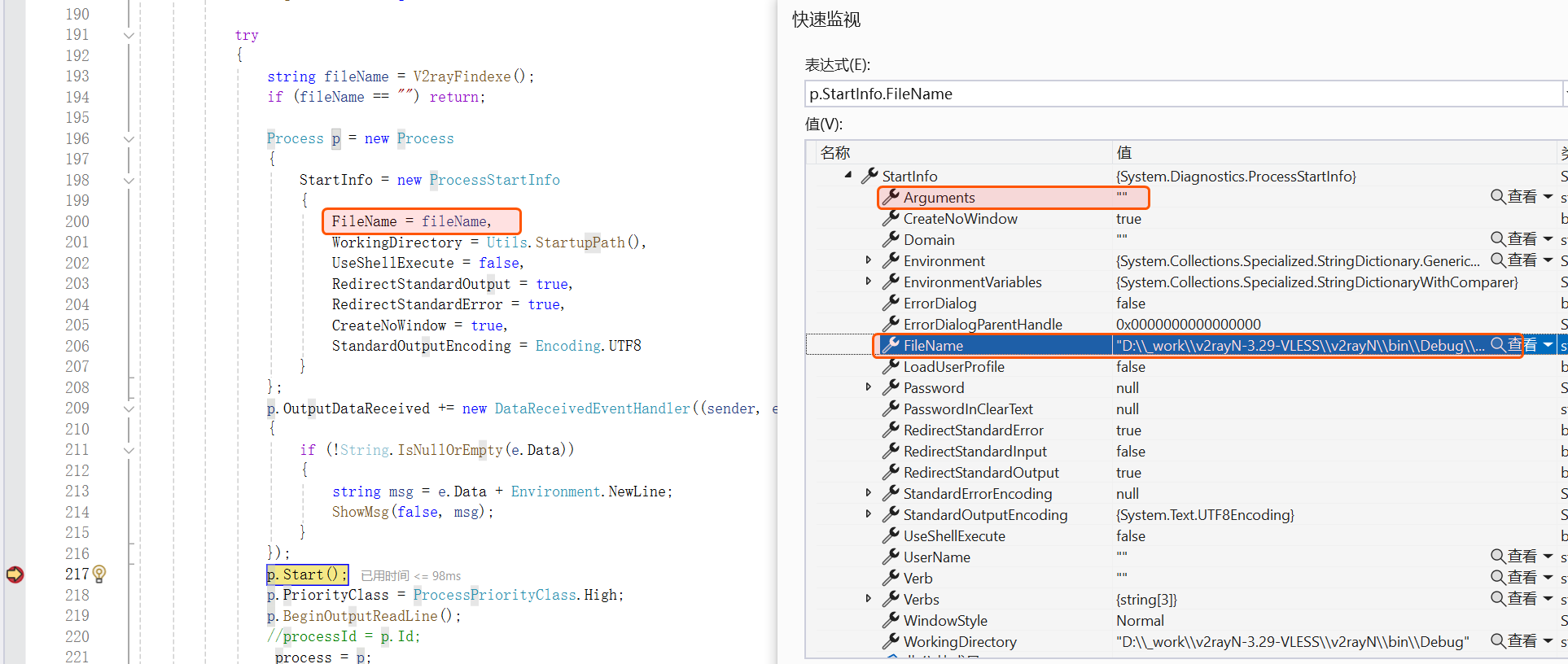This screenshot has width=1568, height=664.
Task: Open the viewer dropdown arrow for FileName
Action: (x=1548, y=345)
